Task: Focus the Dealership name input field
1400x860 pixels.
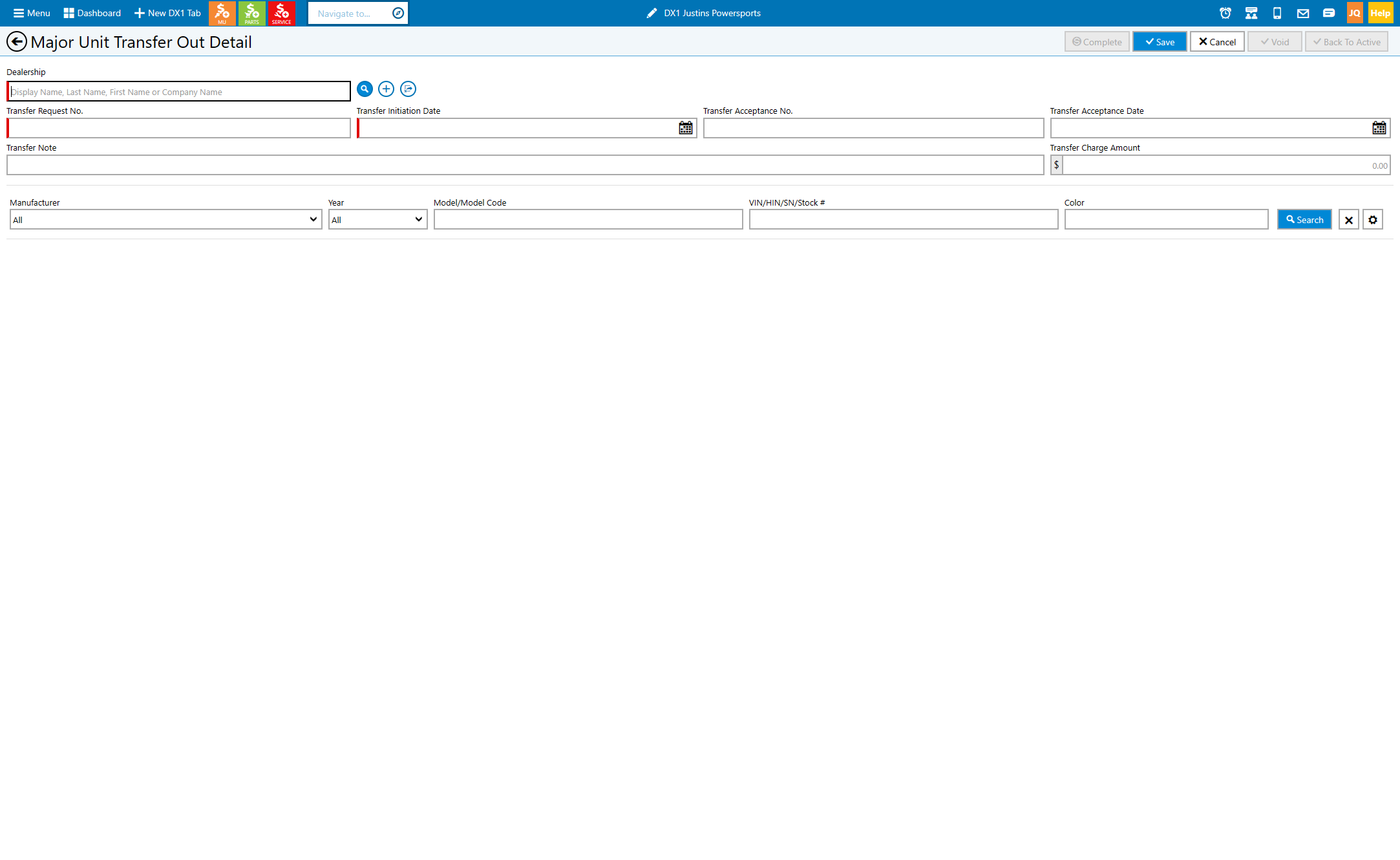Action: tap(179, 91)
